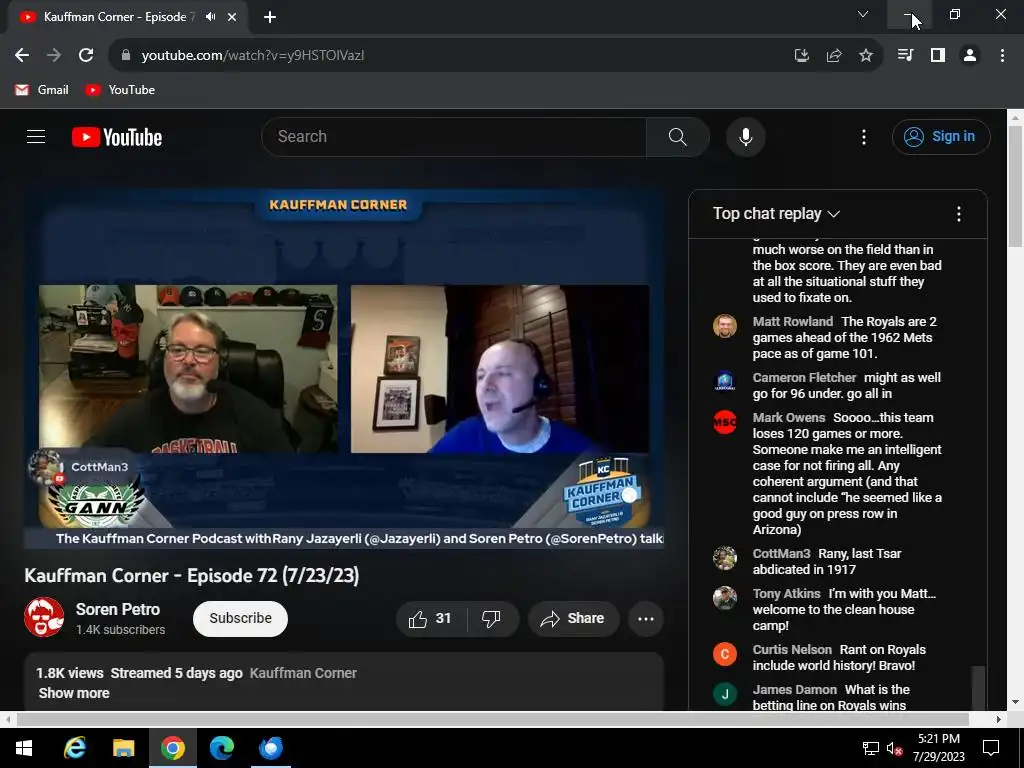Image resolution: width=1024 pixels, height=768 pixels.
Task: Click the YouTube logo
Action: point(117,137)
